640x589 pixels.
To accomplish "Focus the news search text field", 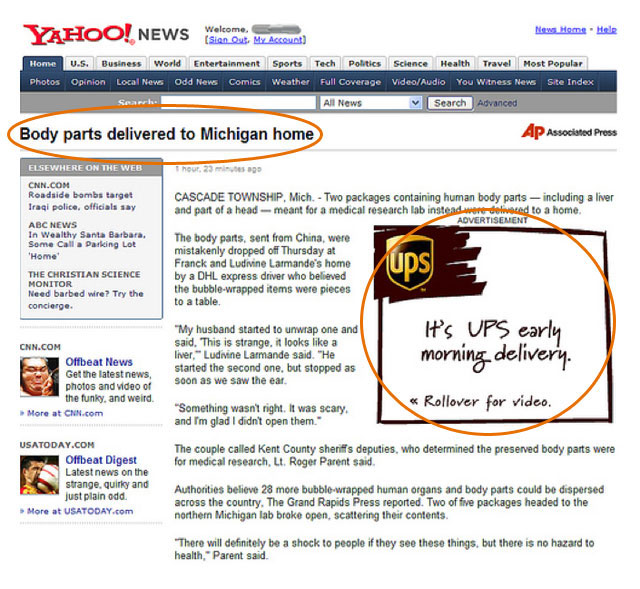I will (238, 102).
